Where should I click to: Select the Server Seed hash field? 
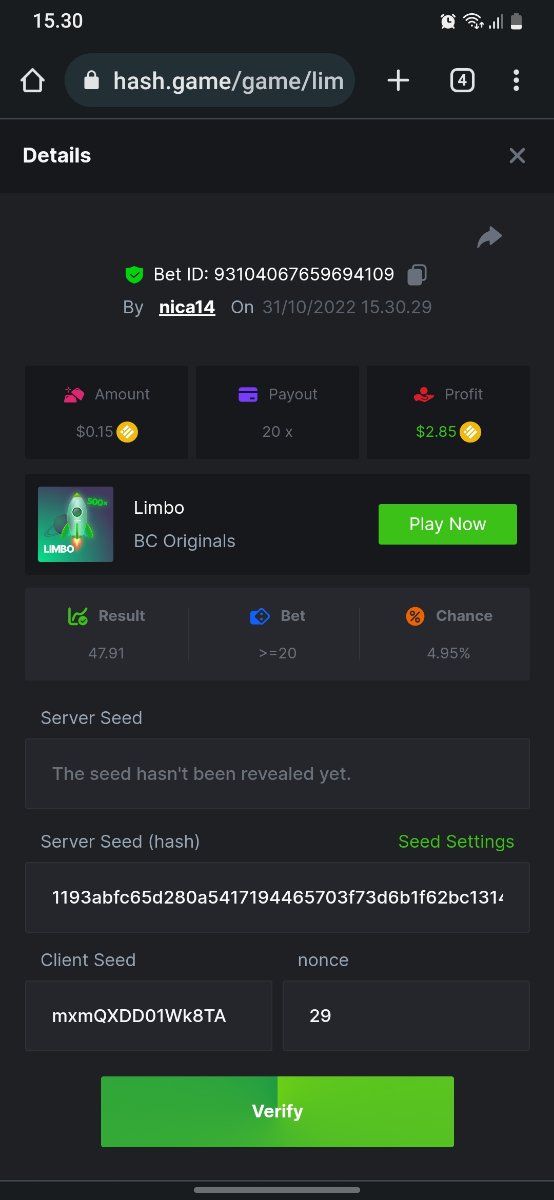point(277,898)
